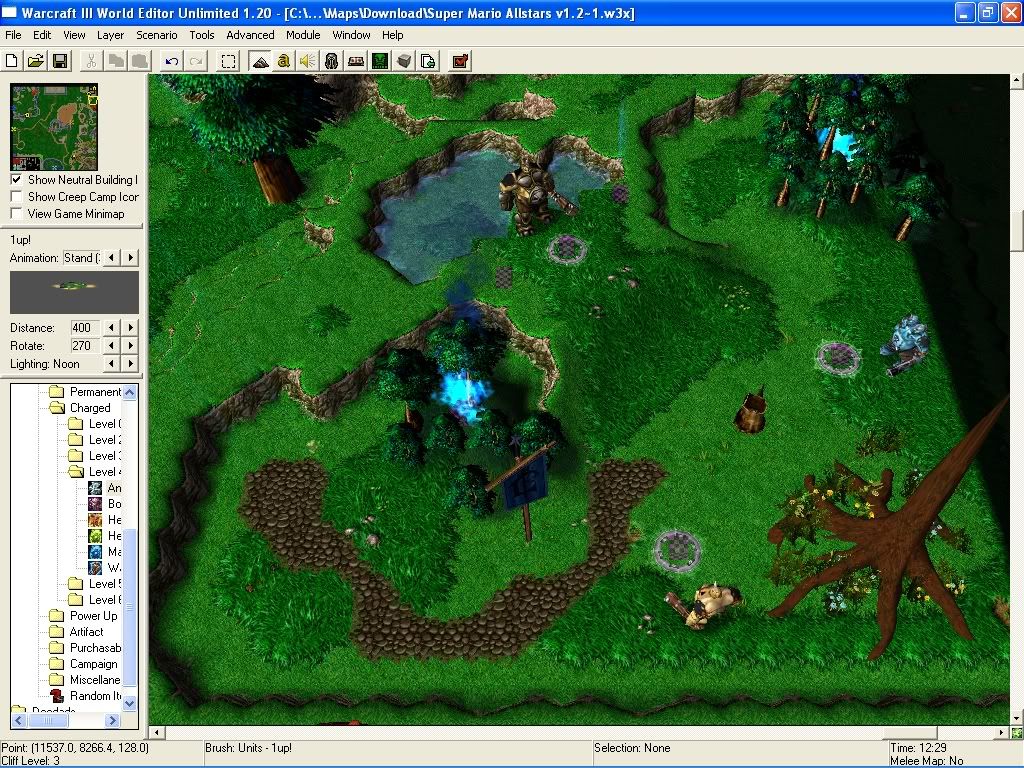Click the Open map folder icon
Screen dimensions: 1024x768
(36, 61)
